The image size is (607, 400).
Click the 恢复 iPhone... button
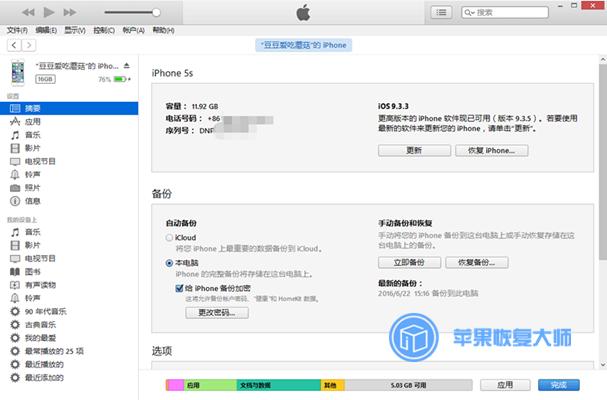[x=492, y=150]
